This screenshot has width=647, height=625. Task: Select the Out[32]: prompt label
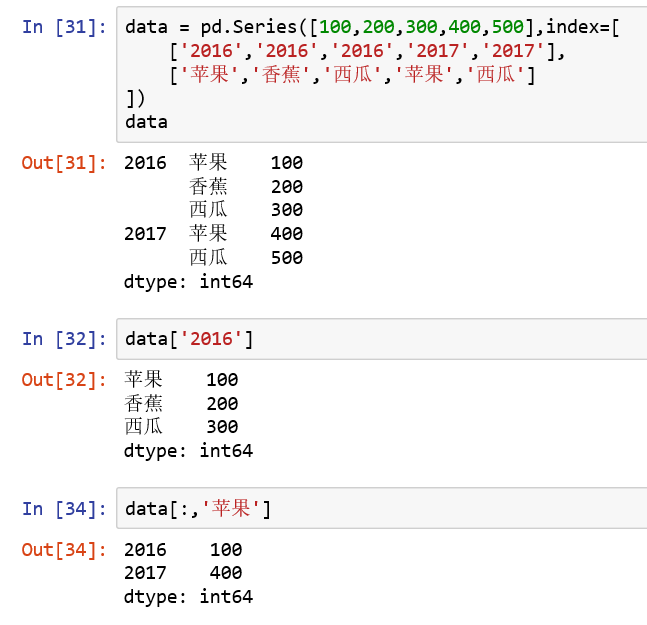64,380
